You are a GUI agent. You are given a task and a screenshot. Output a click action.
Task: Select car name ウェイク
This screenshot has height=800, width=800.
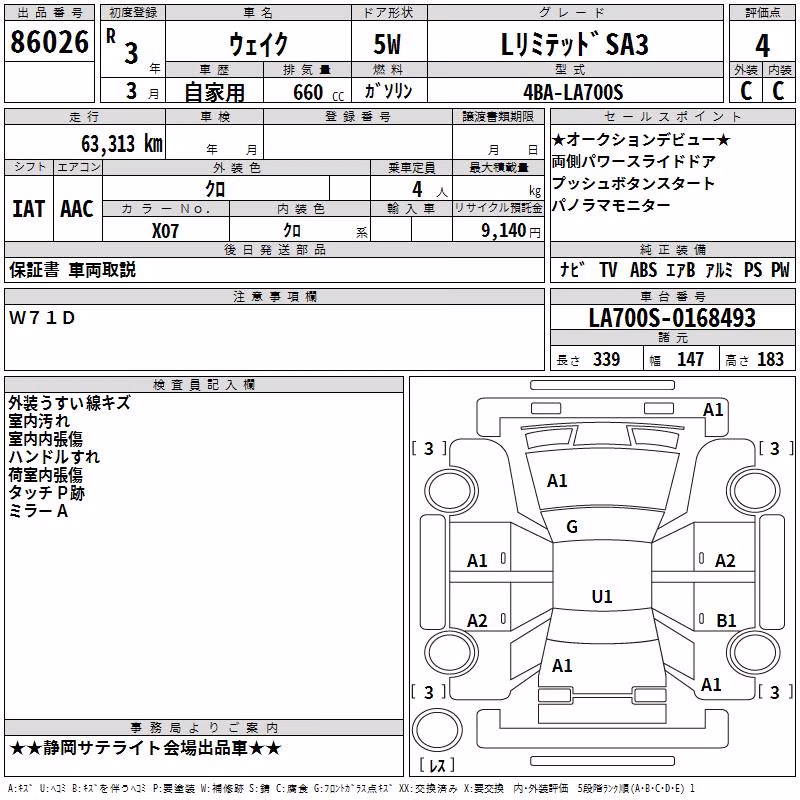coord(258,45)
